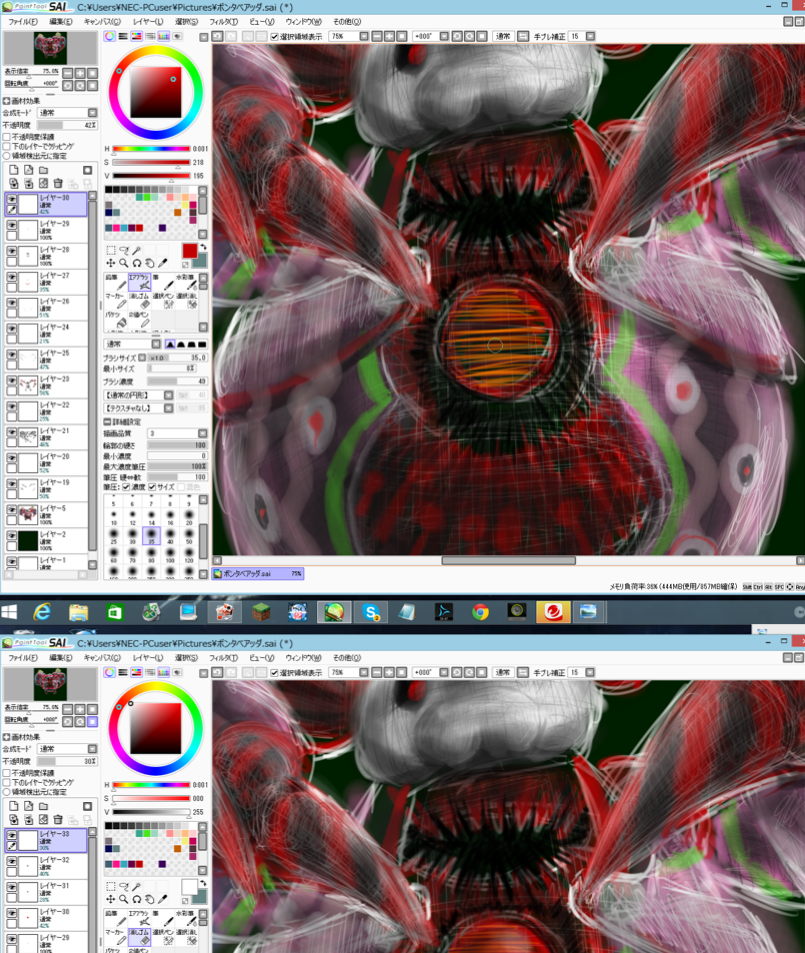Click navigator zoom-out minus button upper window
The image size is (805, 953).
[x=67, y=73]
